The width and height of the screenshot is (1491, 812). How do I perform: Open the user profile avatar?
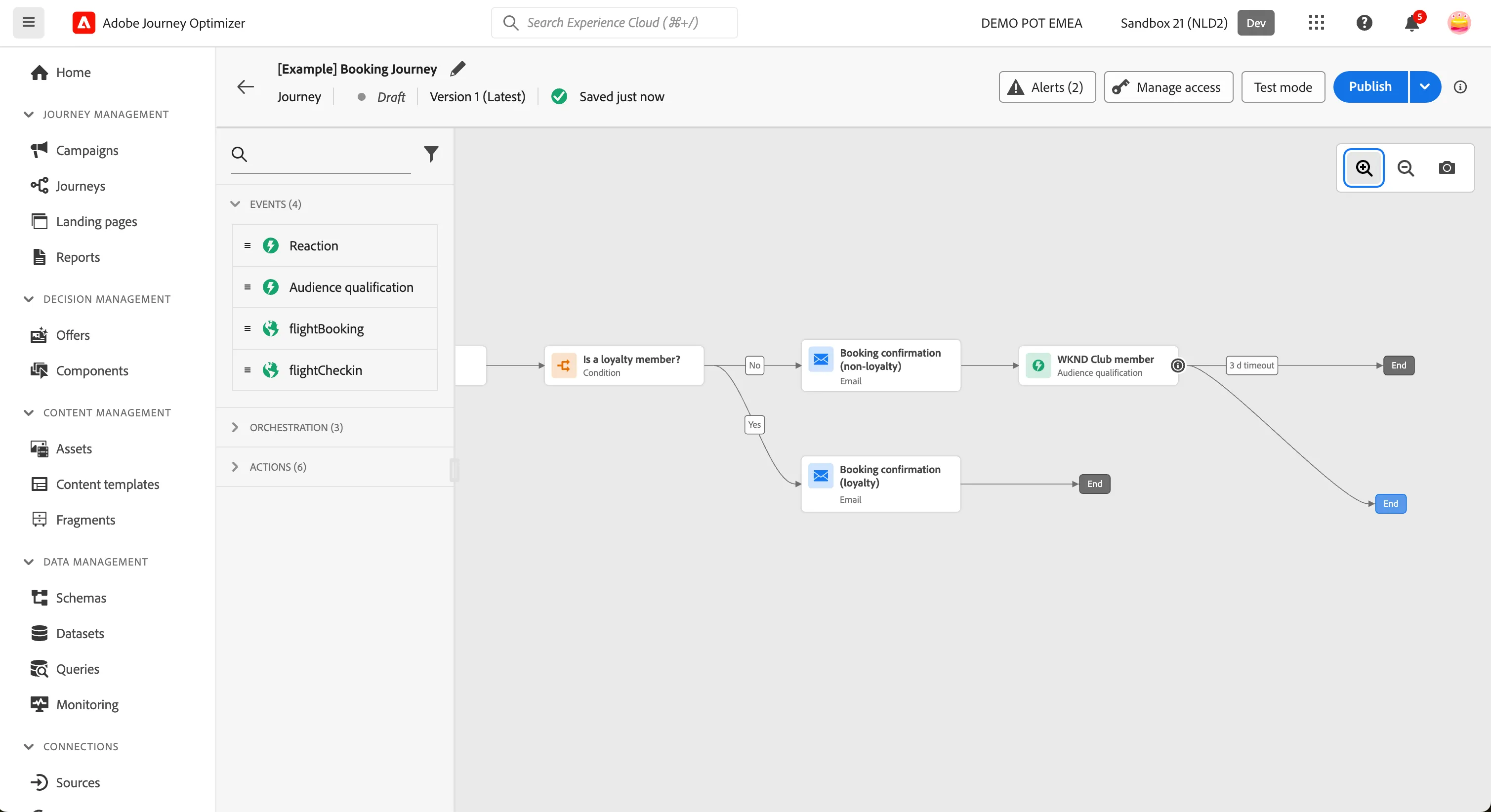coord(1458,23)
